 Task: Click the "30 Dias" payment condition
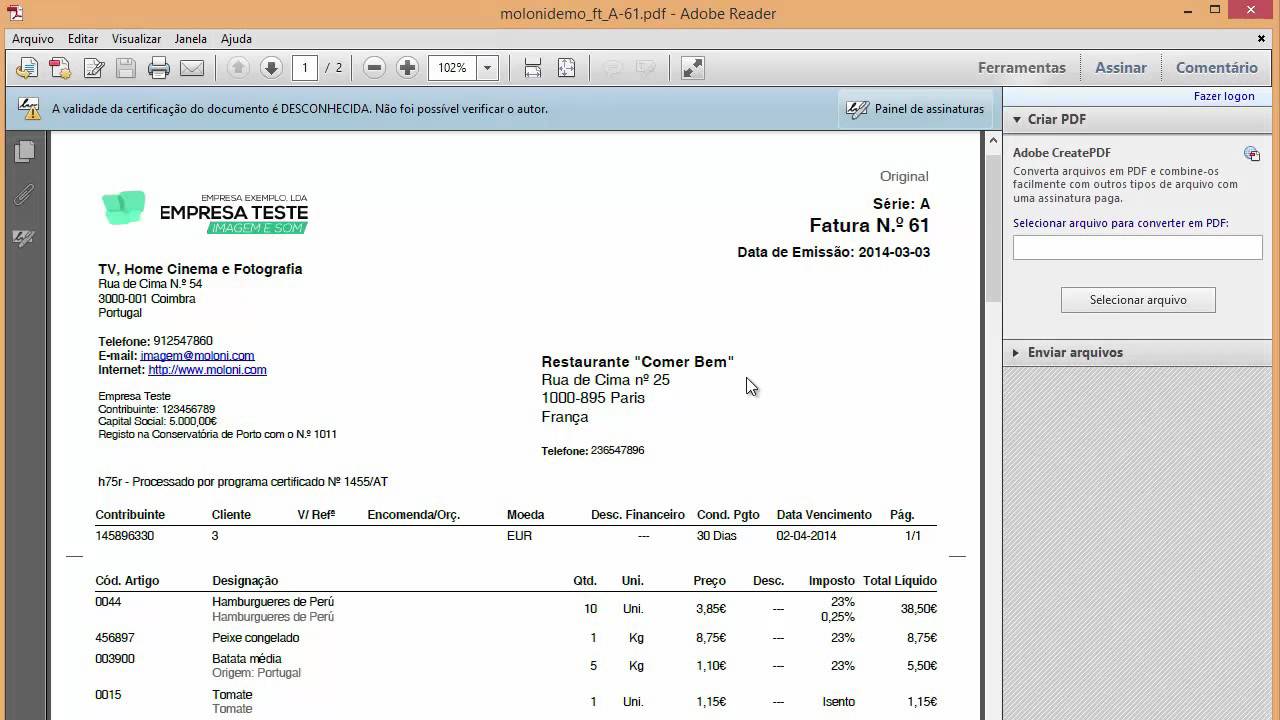[x=717, y=536]
